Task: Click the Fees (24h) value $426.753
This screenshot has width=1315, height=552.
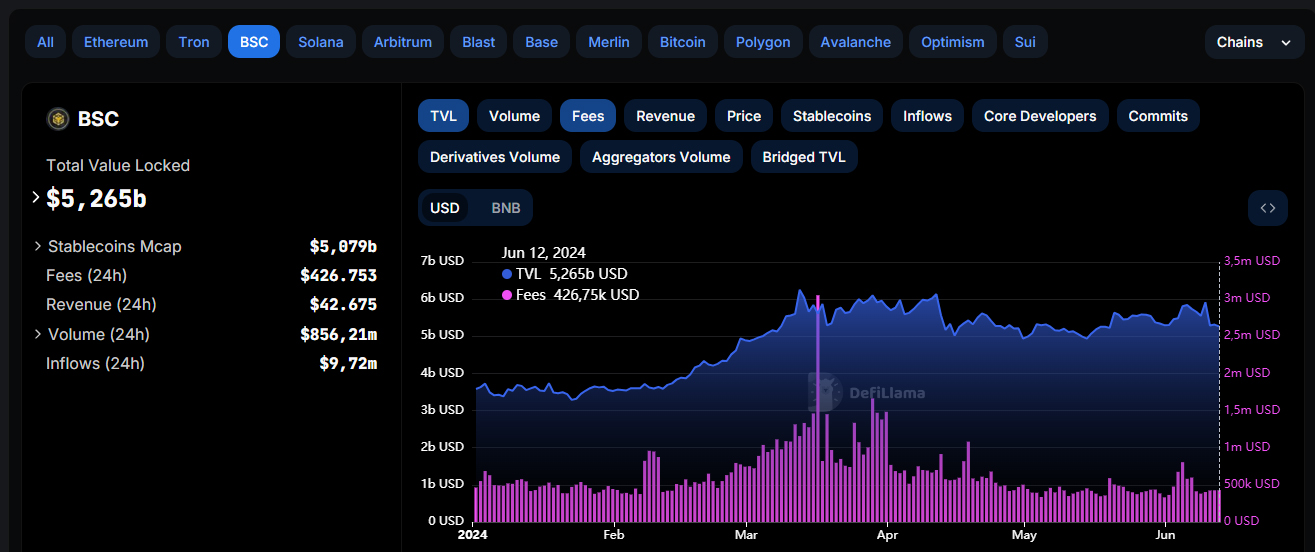Action: click(338, 275)
